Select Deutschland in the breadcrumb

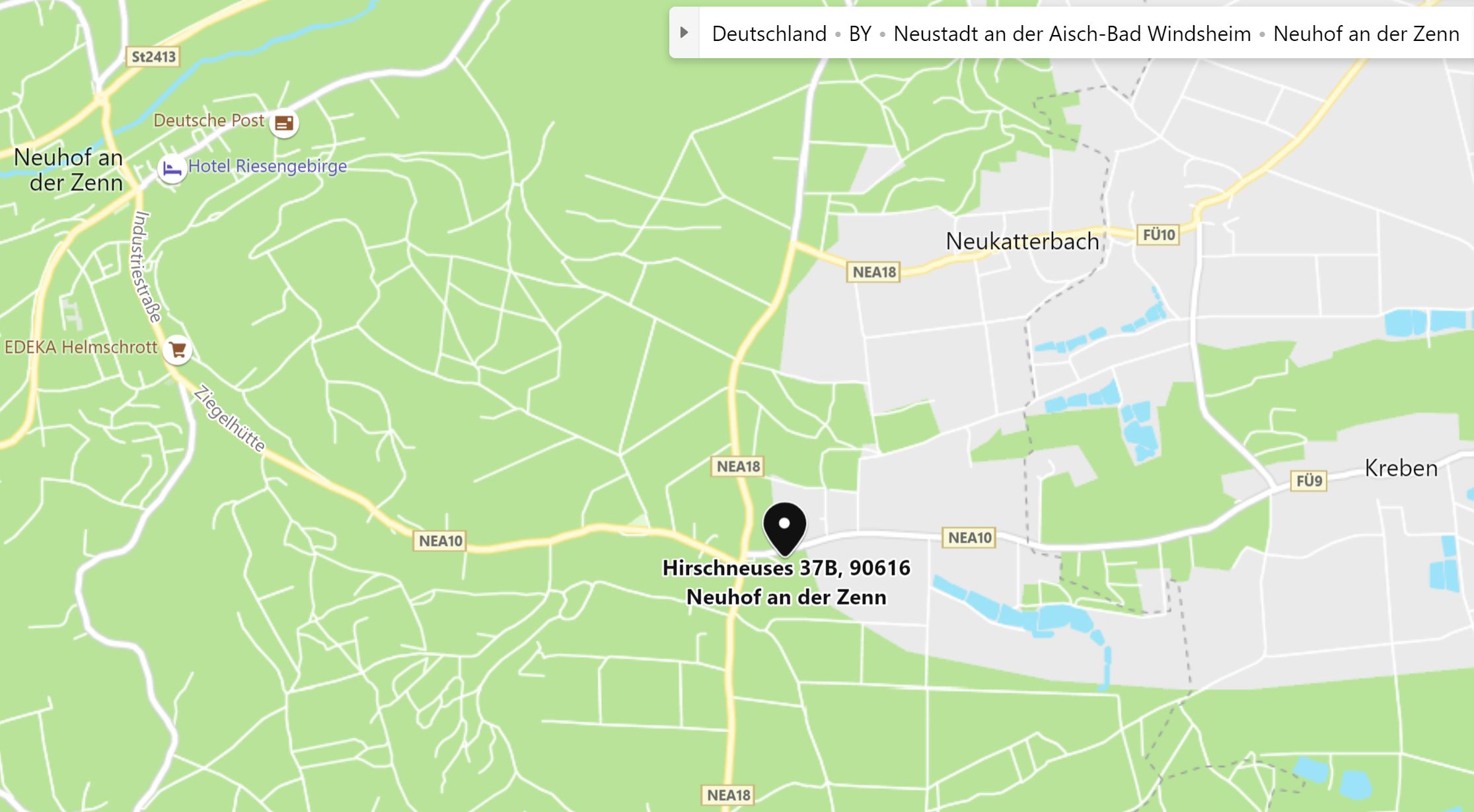[769, 34]
